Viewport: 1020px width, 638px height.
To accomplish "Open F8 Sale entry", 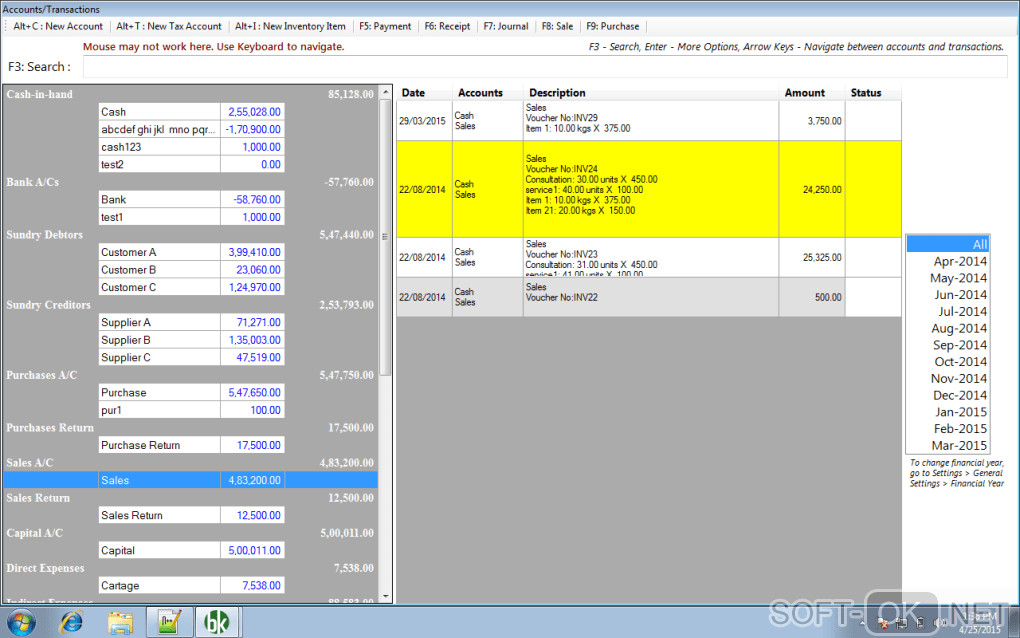I will (x=557, y=27).
